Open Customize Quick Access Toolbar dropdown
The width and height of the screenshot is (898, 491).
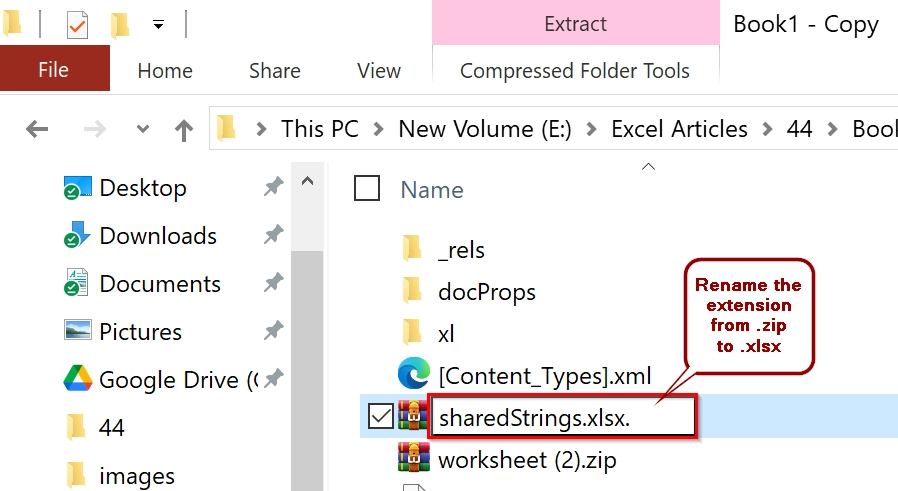click(159, 25)
